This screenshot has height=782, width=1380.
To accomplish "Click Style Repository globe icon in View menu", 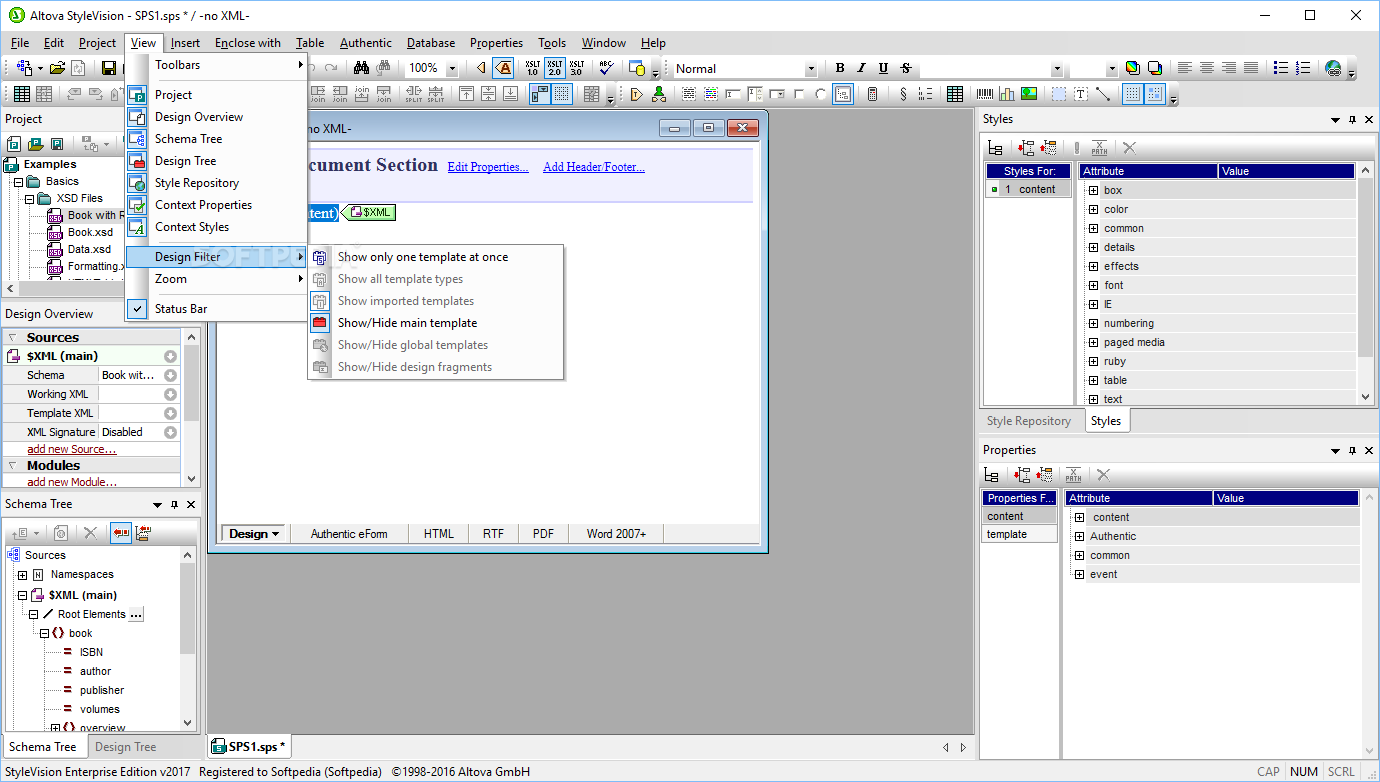I will 137,183.
